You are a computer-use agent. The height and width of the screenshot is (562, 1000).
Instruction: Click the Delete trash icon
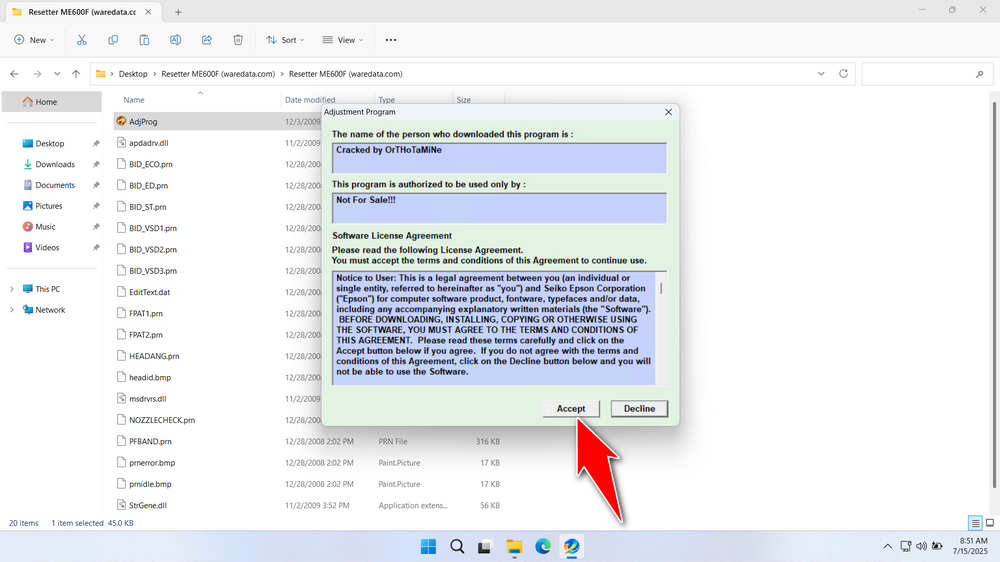(x=238, y=40)
